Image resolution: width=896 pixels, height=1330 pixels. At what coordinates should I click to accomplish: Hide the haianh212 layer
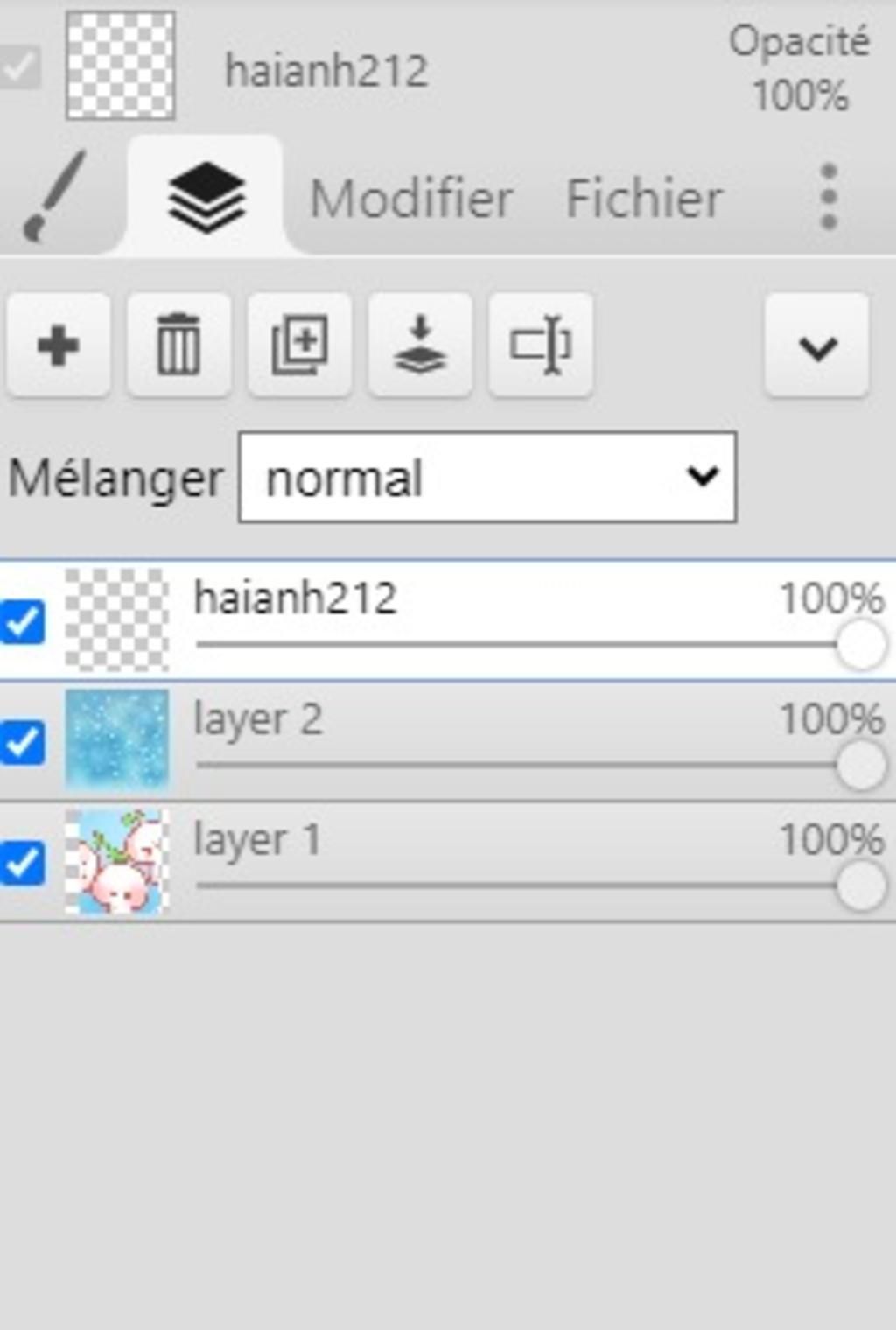(x=23, y=622)
